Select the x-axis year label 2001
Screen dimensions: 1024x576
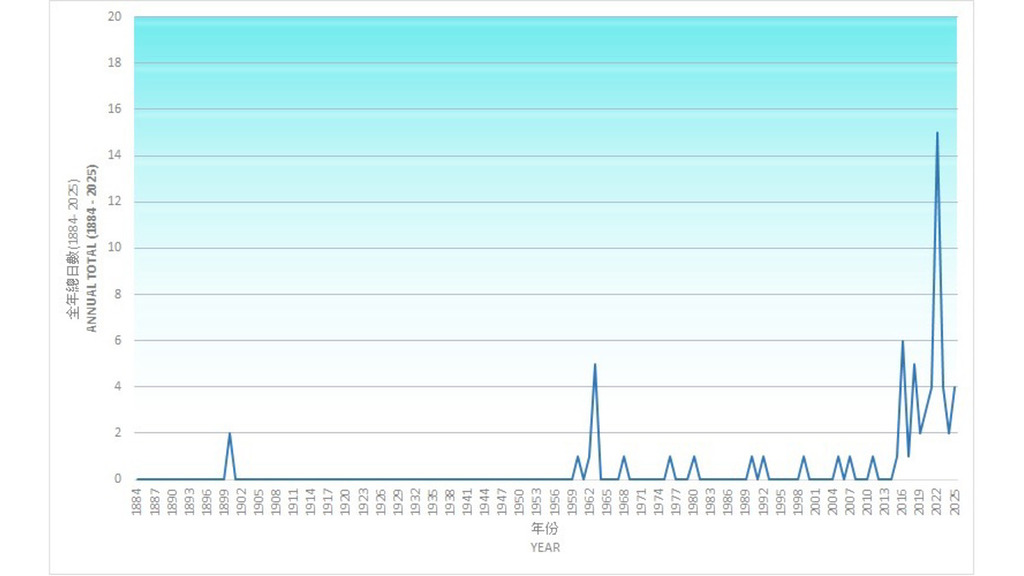pos(816,499)
